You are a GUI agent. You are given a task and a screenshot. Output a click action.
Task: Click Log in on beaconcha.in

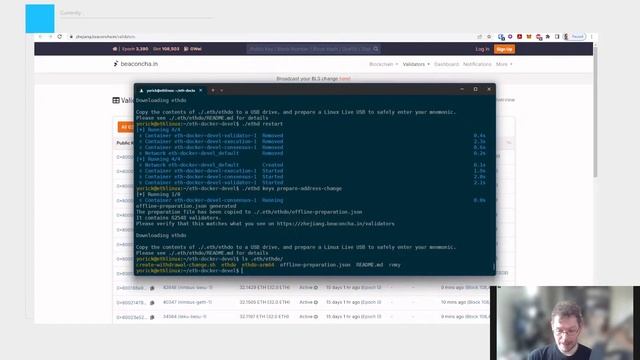pyautogui.click(x=482, y=49)
